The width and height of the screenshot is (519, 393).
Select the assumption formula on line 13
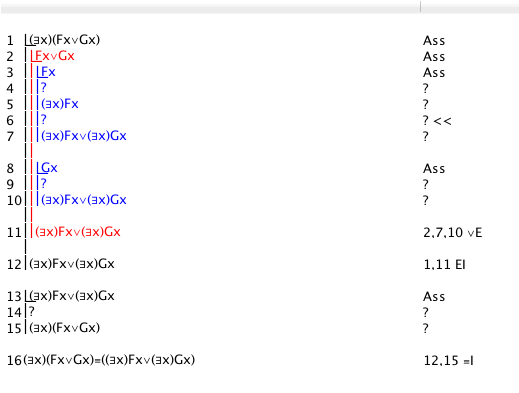72,296
